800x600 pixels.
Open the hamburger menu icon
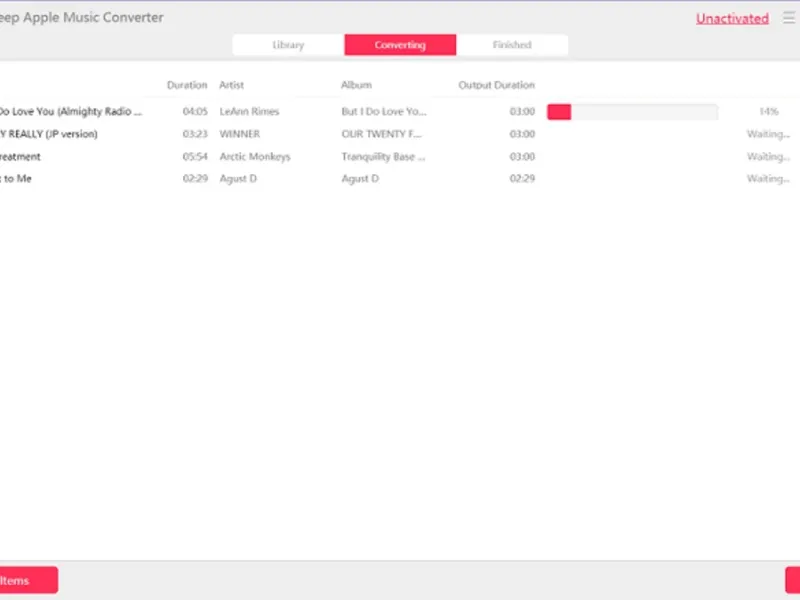tap(789, 18)
